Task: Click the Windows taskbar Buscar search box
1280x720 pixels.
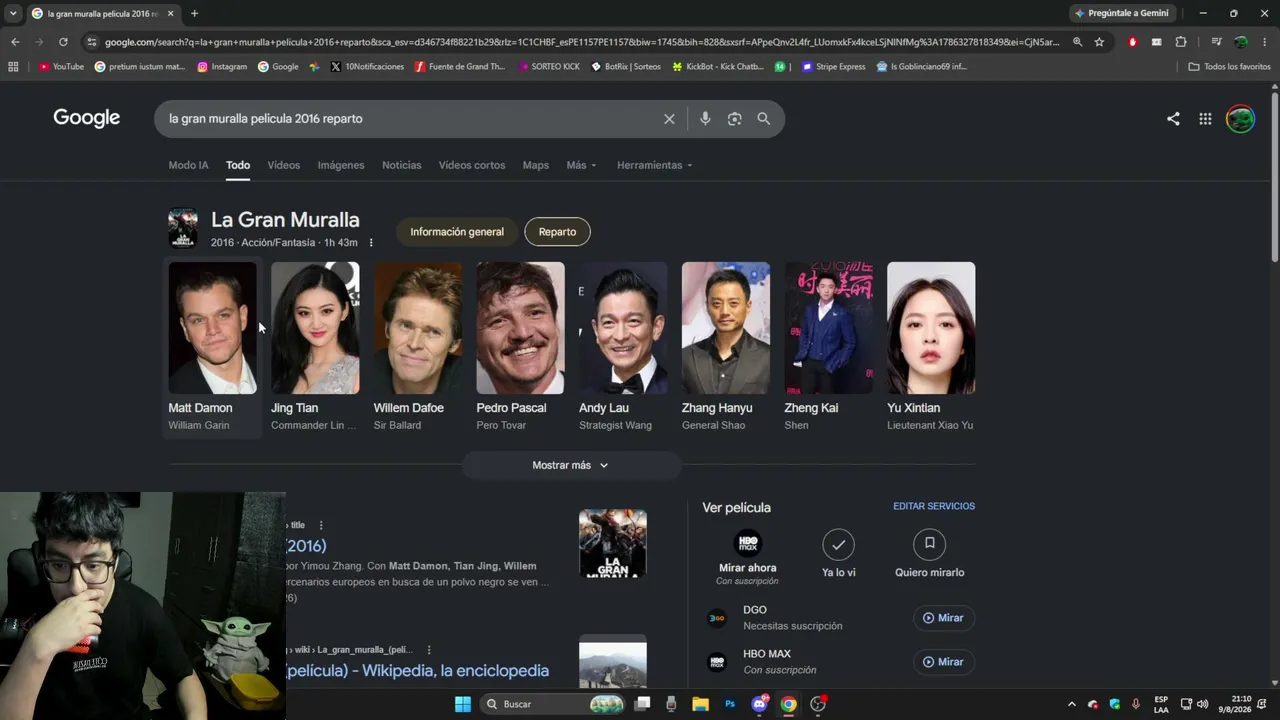Action: tap(554, 704)
